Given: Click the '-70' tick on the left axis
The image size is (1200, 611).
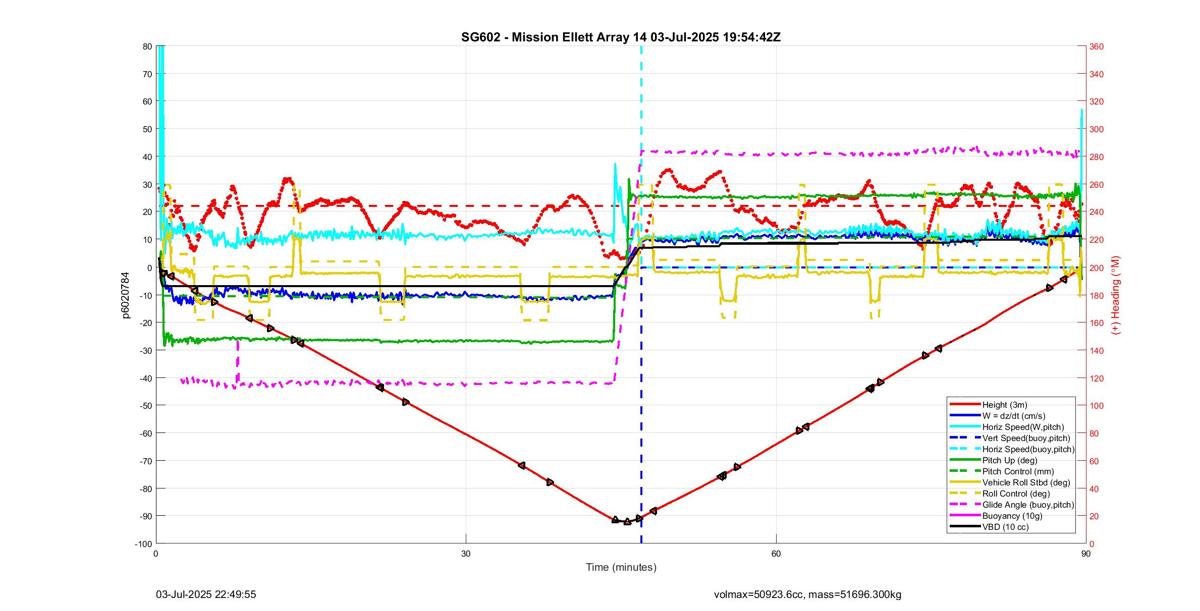Looking at the screenshot, I should [x=144, y=461].
